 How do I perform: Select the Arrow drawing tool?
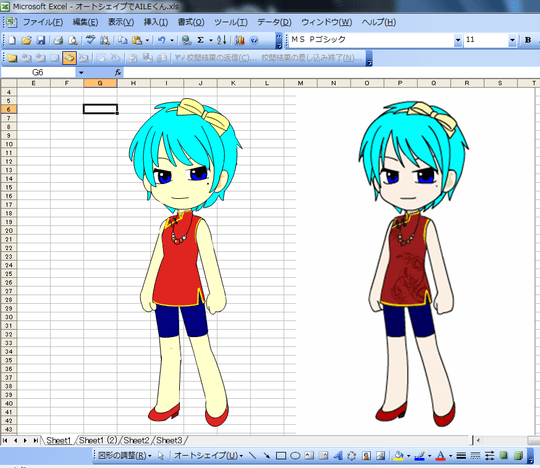coord(267,456)
